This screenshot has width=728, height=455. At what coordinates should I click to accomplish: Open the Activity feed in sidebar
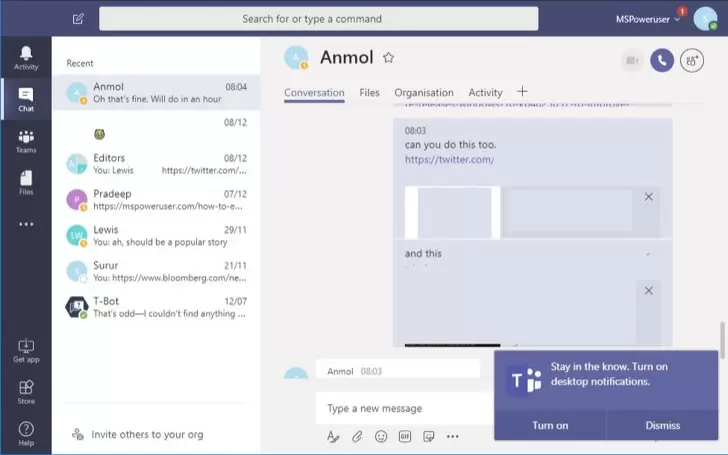(x=26, y=57)
